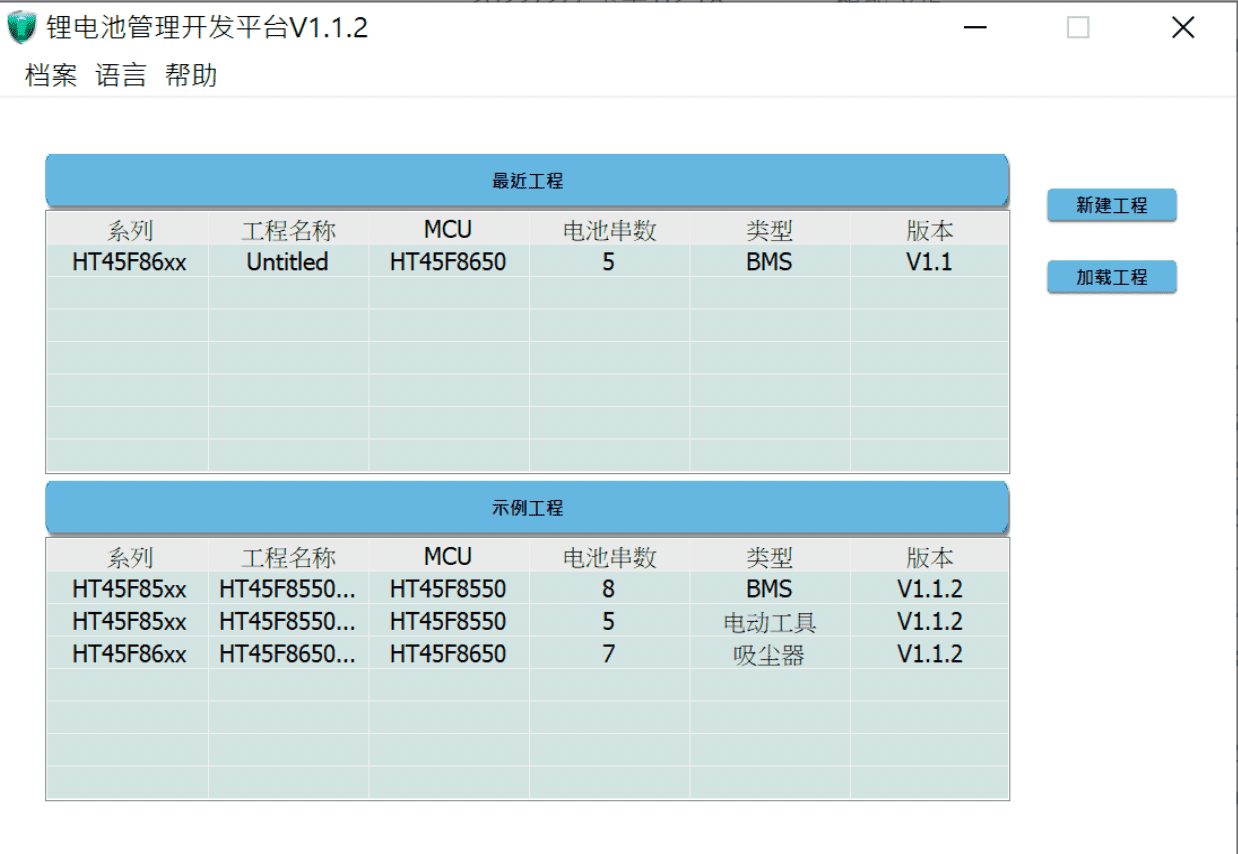Viewport: 1238px width, 854px height.
Task: Select HT45F86xx cell in the 吸尘器 row
Action: [x=129, y=653]
